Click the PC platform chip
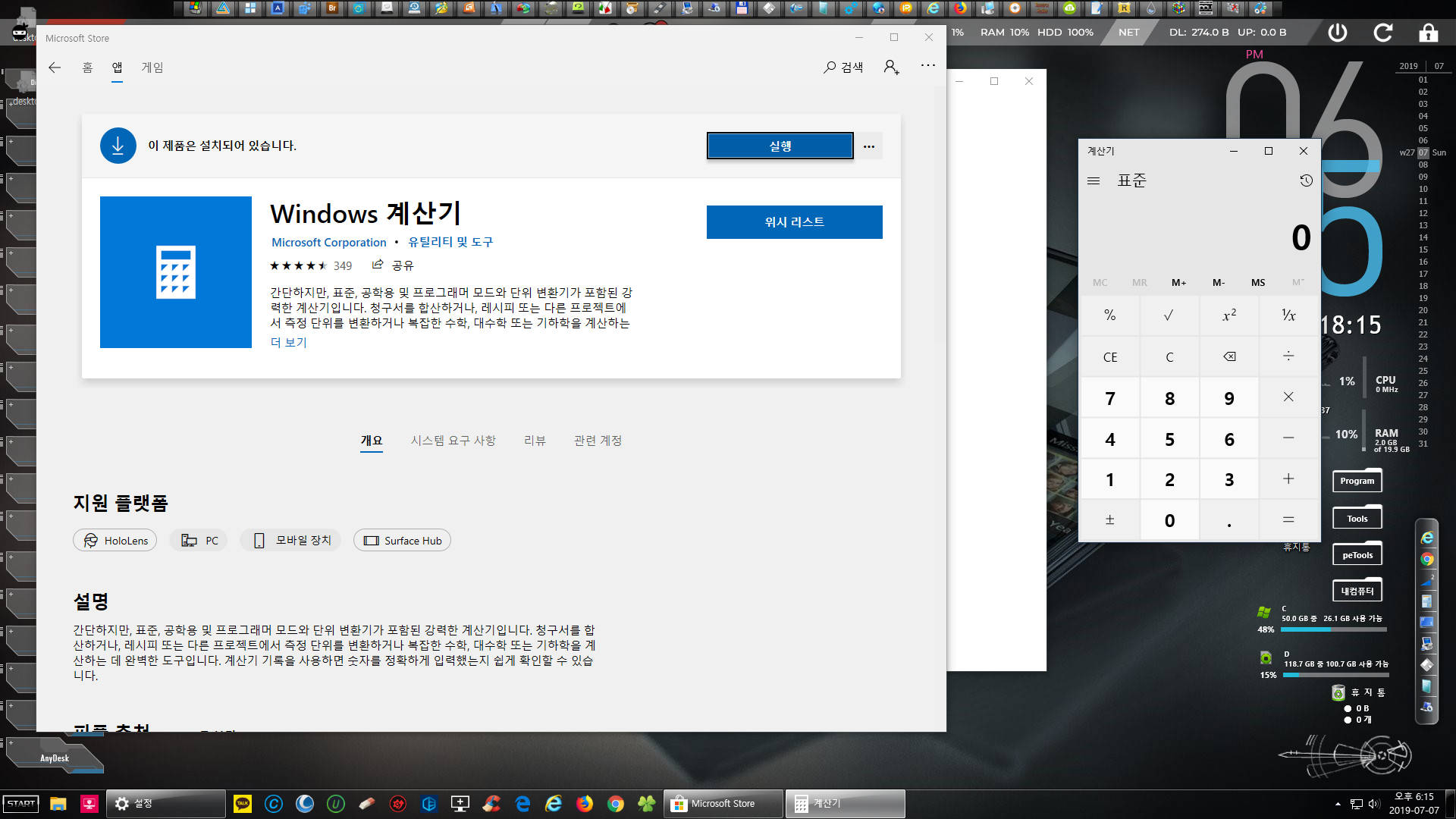This screenshot has height=819, width=1456. [x=199, y=540]
